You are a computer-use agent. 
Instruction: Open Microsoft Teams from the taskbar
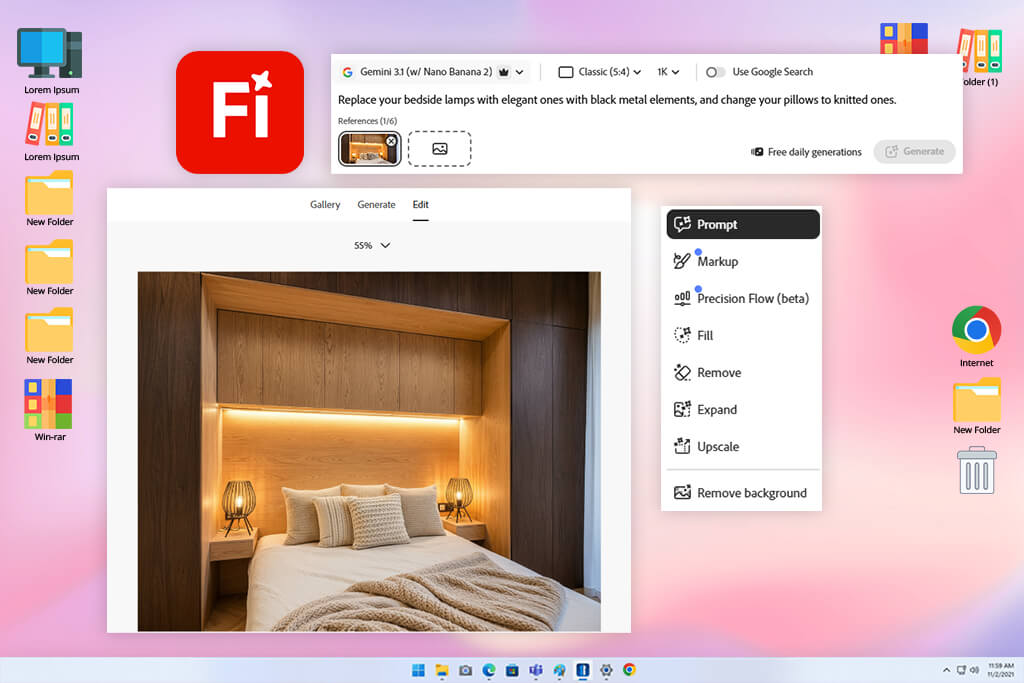[x=536, y=670]
